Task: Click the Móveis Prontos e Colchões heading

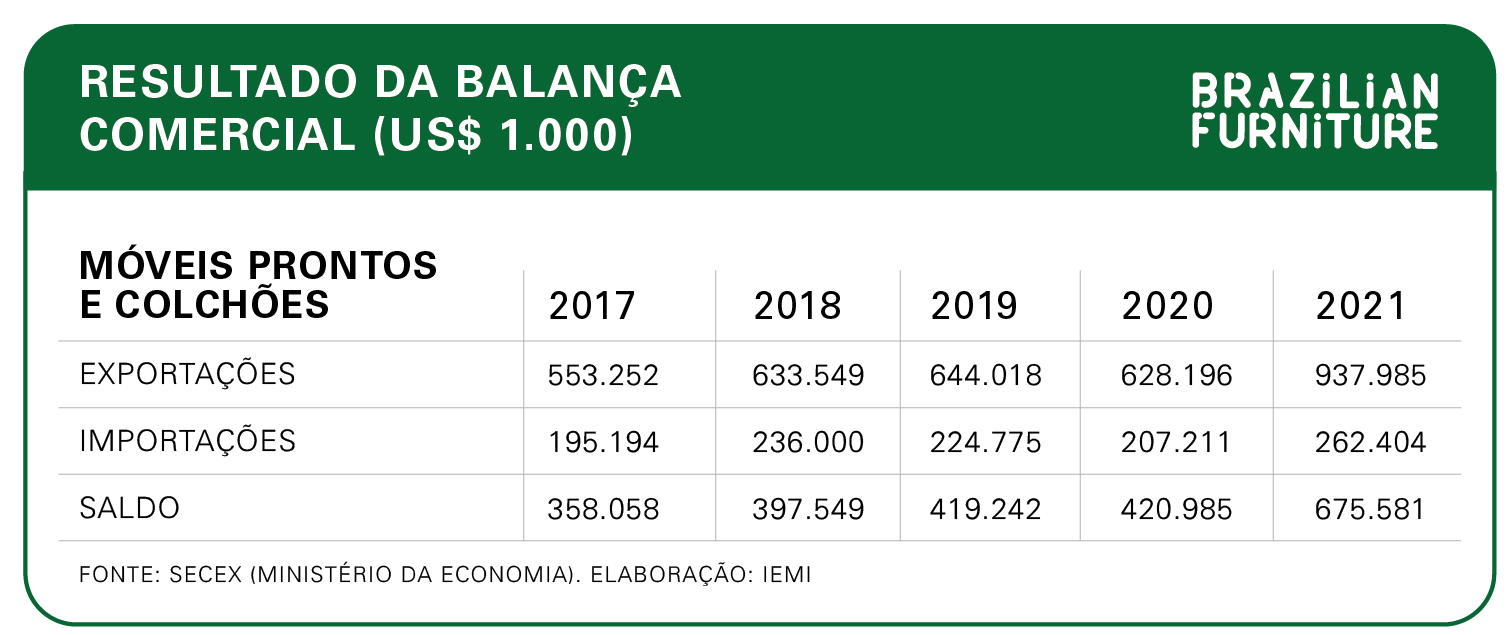Action: pos(258,284)
